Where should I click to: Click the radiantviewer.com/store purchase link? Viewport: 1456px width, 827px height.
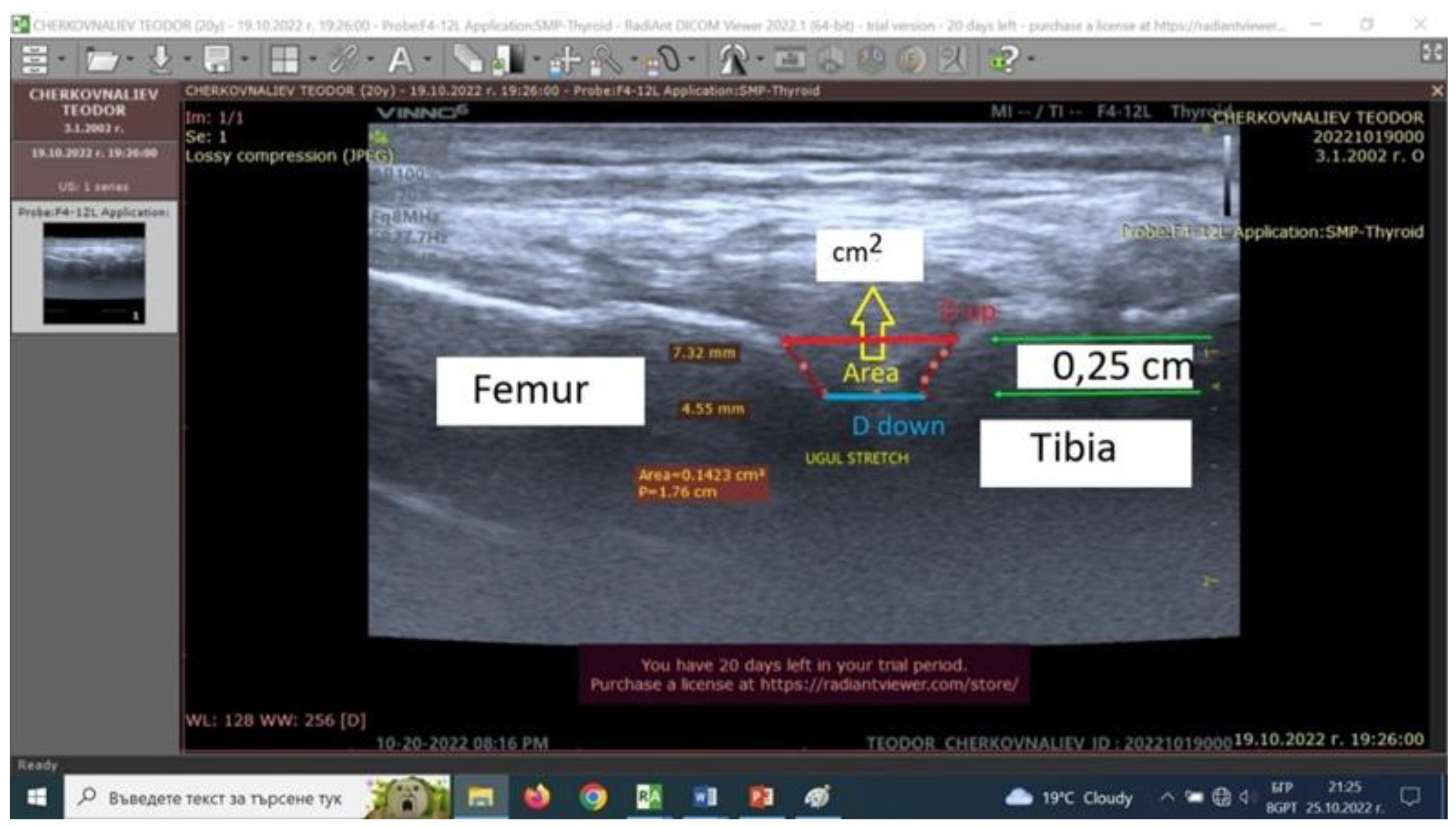(x=889, y=685)
